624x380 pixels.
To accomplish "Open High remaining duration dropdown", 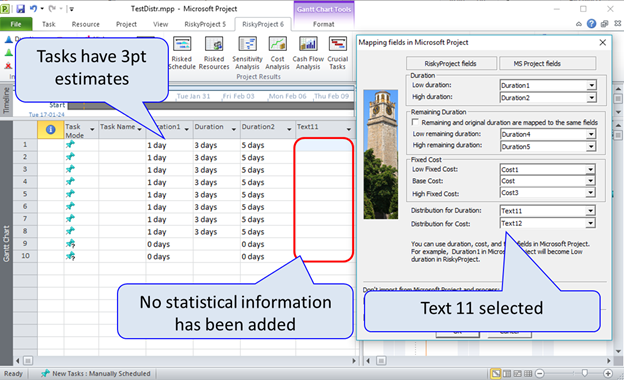I will click(591, 146).
